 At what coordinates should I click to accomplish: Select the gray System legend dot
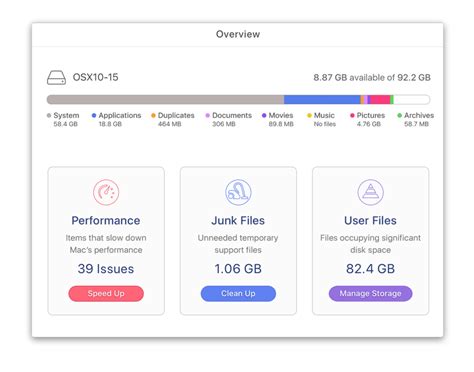click(49, 115)
